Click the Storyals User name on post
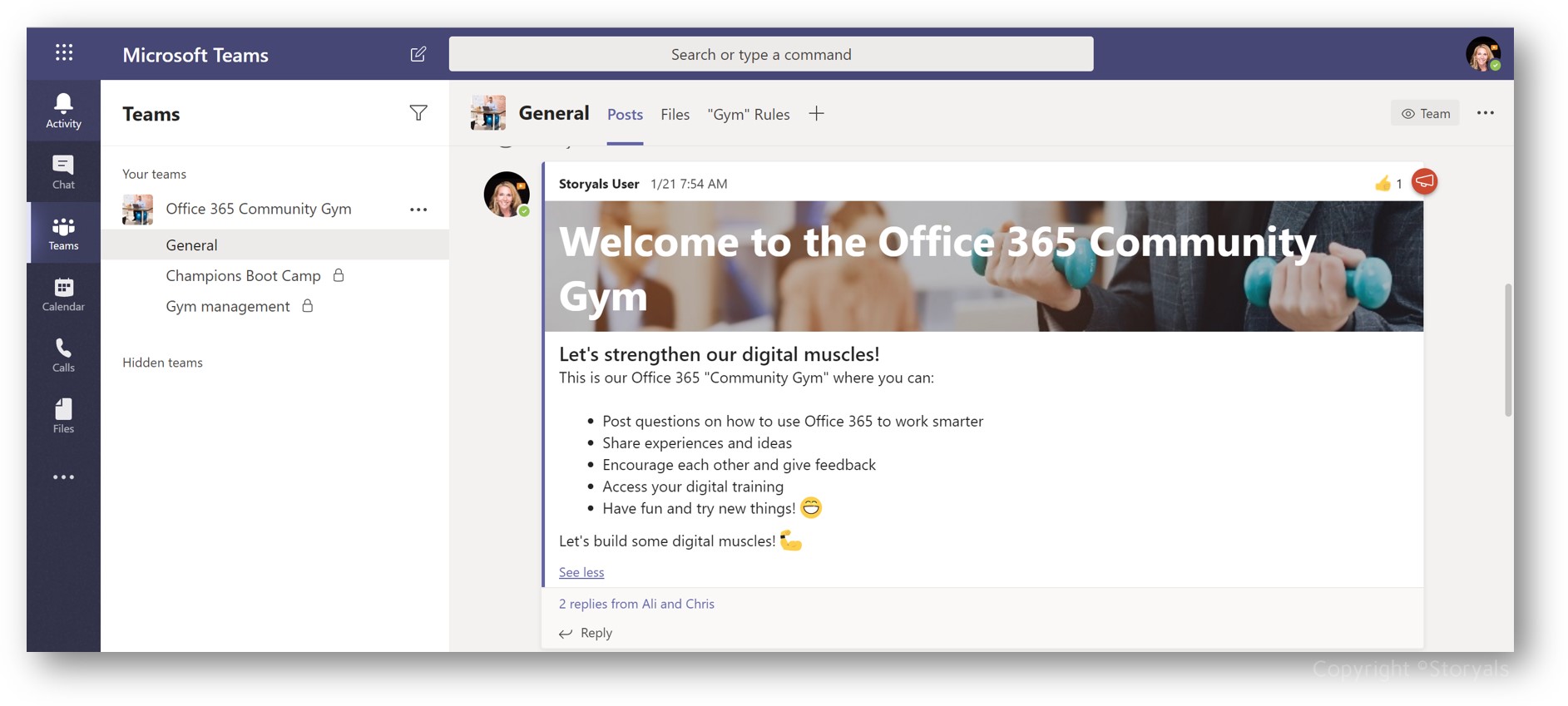The image size is (1568, 706). [x=599, y=184]
